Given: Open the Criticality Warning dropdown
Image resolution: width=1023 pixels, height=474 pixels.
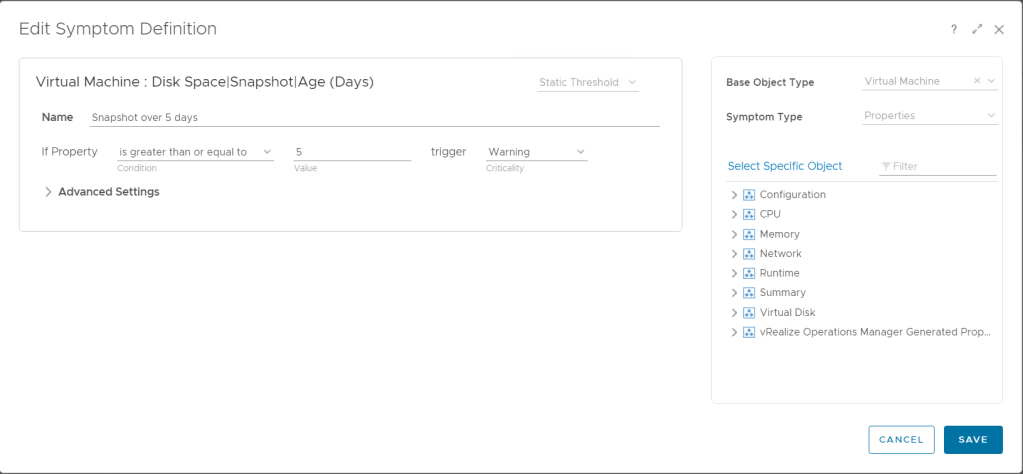Looking at the screenshot, I should point(536,152).
